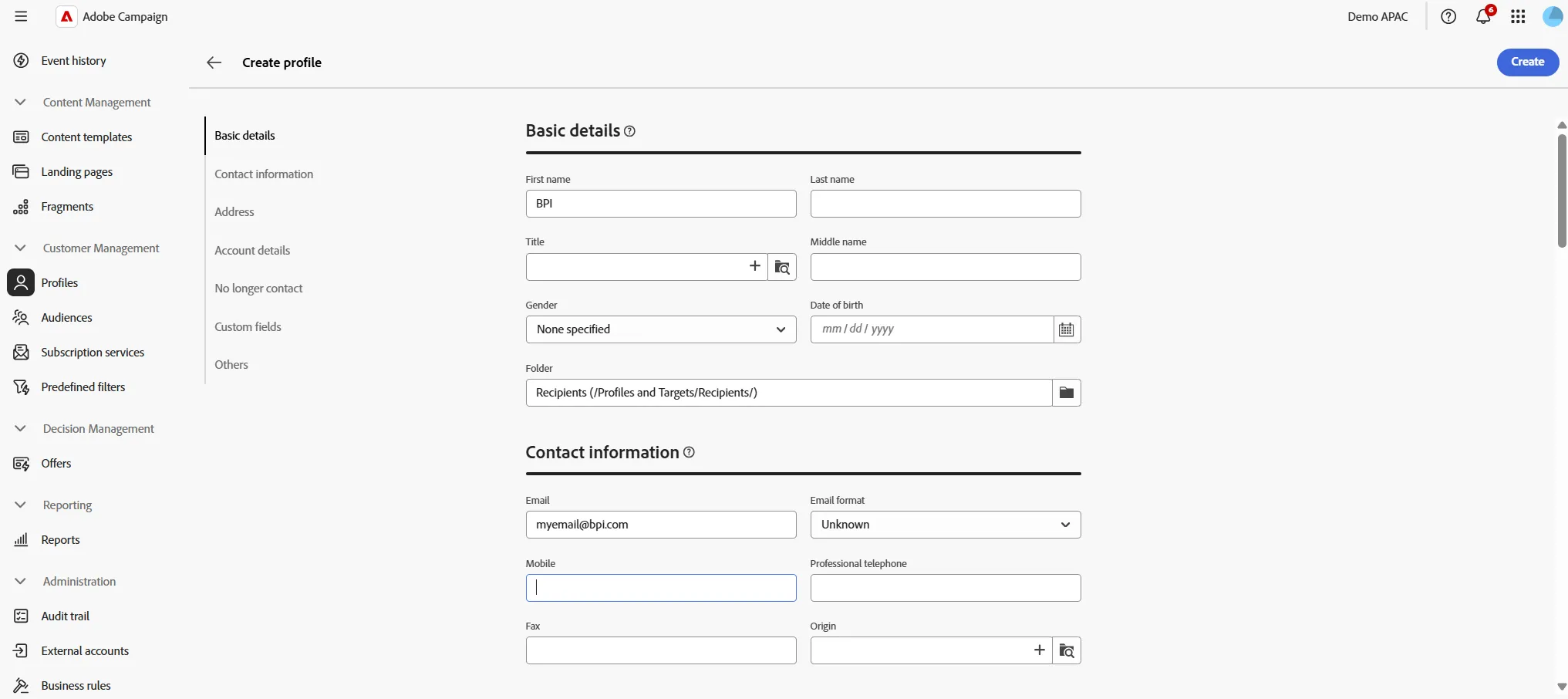Jump to Account details section tab
Screen dimensions: 1568x699
tap(252, 250)
